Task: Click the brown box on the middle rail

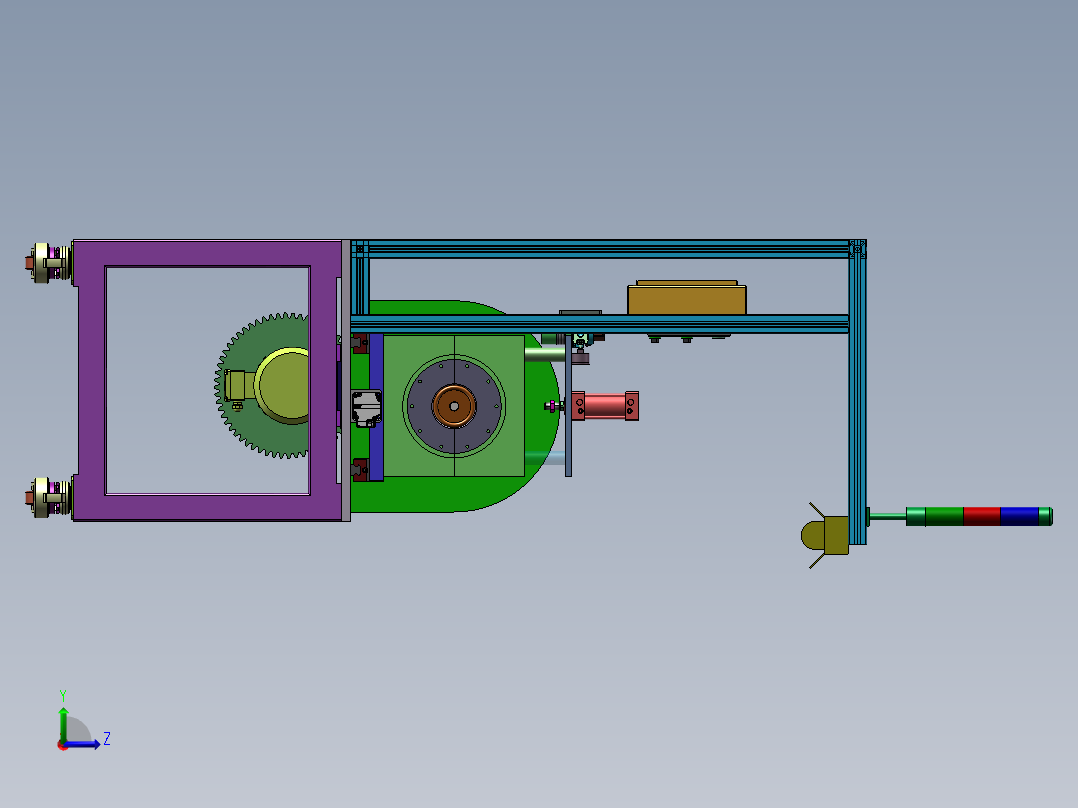Action: 687,298
